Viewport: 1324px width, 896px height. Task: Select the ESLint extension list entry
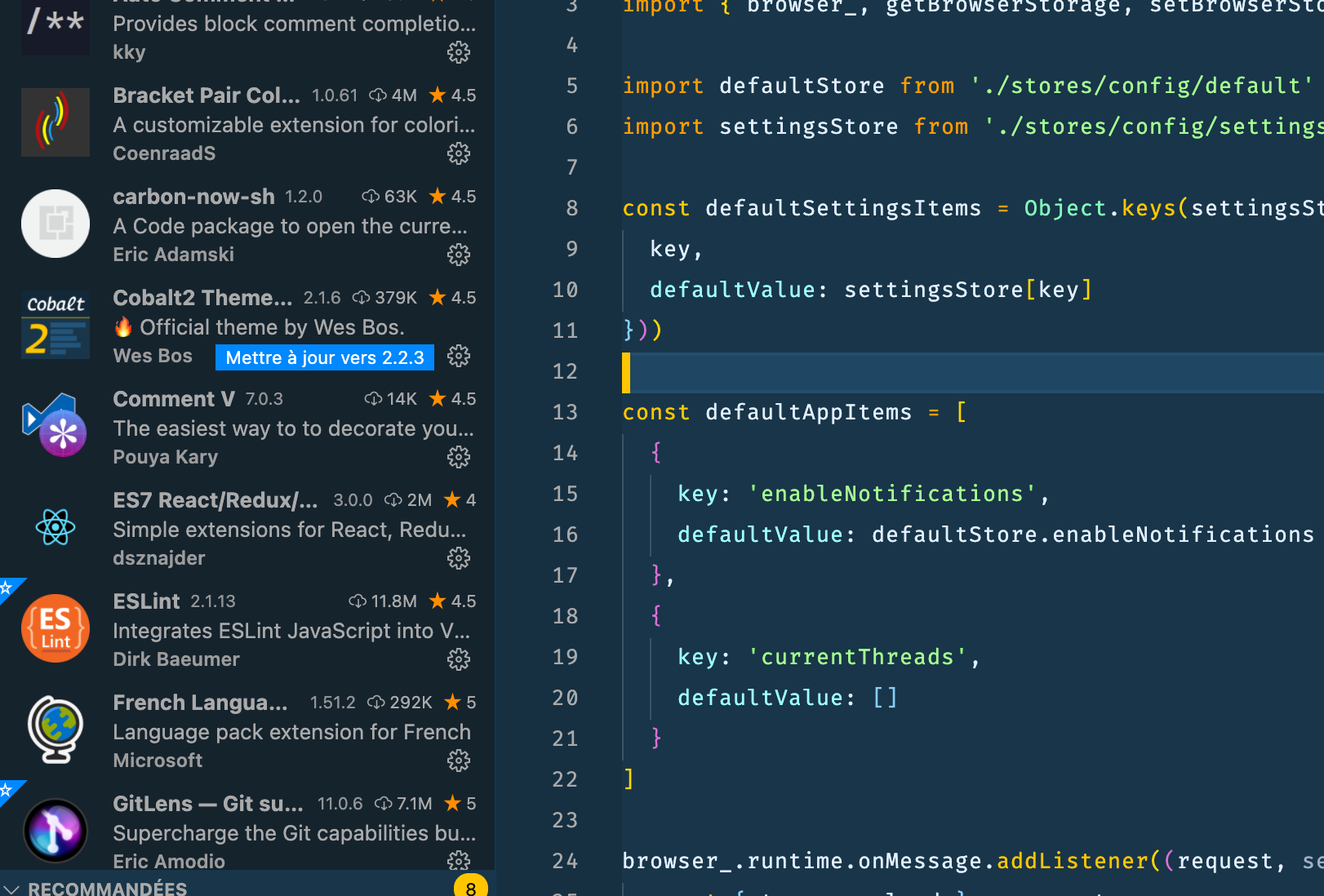(x=245, y=628)
